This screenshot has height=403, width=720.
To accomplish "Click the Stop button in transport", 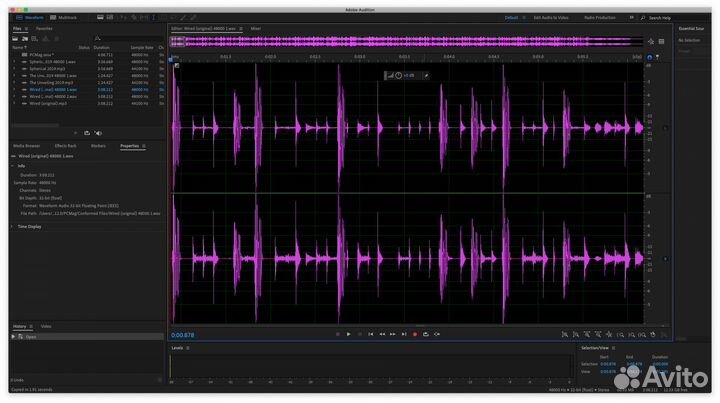I will click(338, 334).
